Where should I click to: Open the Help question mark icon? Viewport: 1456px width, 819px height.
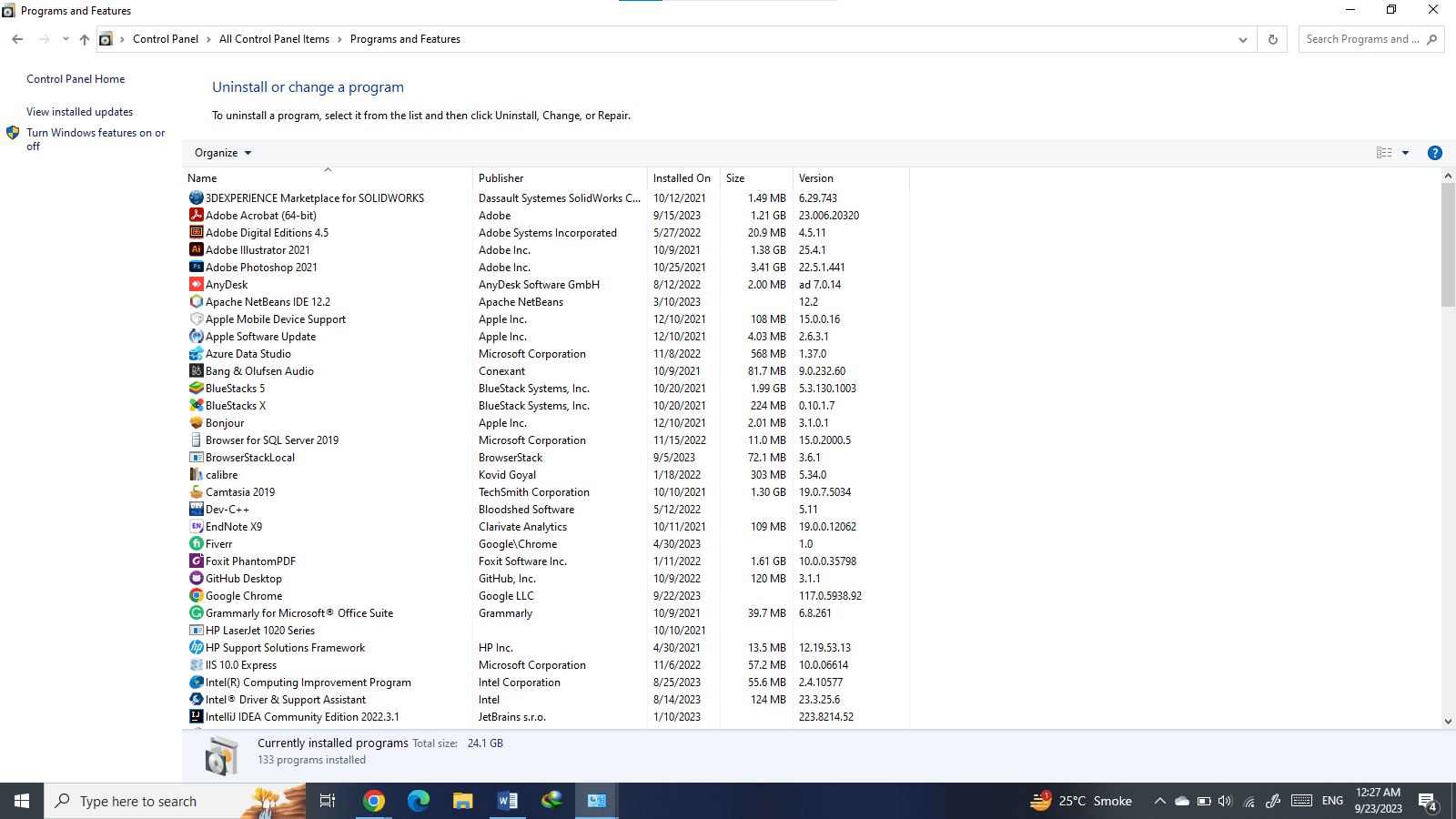(1435, 153)
